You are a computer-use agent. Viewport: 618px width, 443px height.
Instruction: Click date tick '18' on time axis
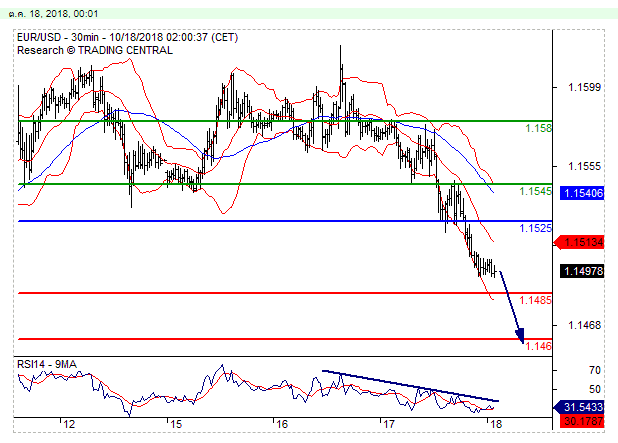click(x=496, y=424)
